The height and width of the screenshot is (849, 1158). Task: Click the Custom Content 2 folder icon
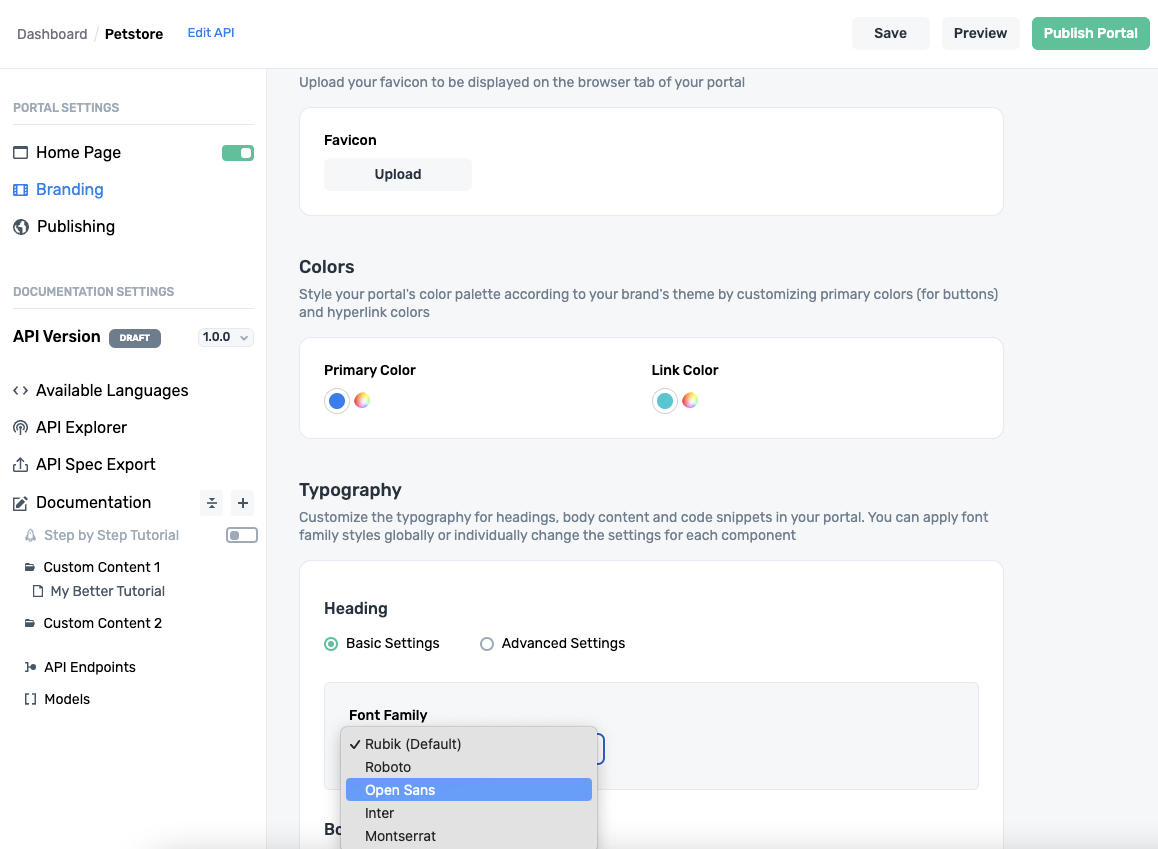tap(30, 623)
